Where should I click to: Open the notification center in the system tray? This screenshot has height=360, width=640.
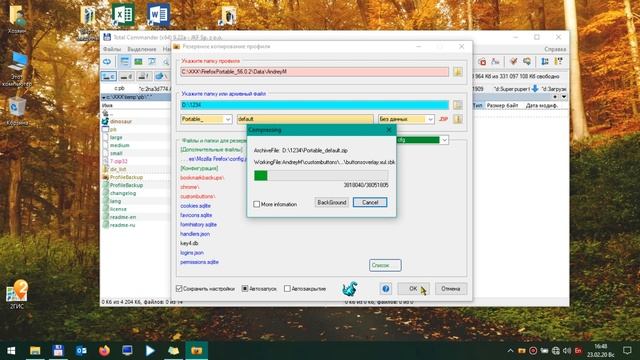627,350
